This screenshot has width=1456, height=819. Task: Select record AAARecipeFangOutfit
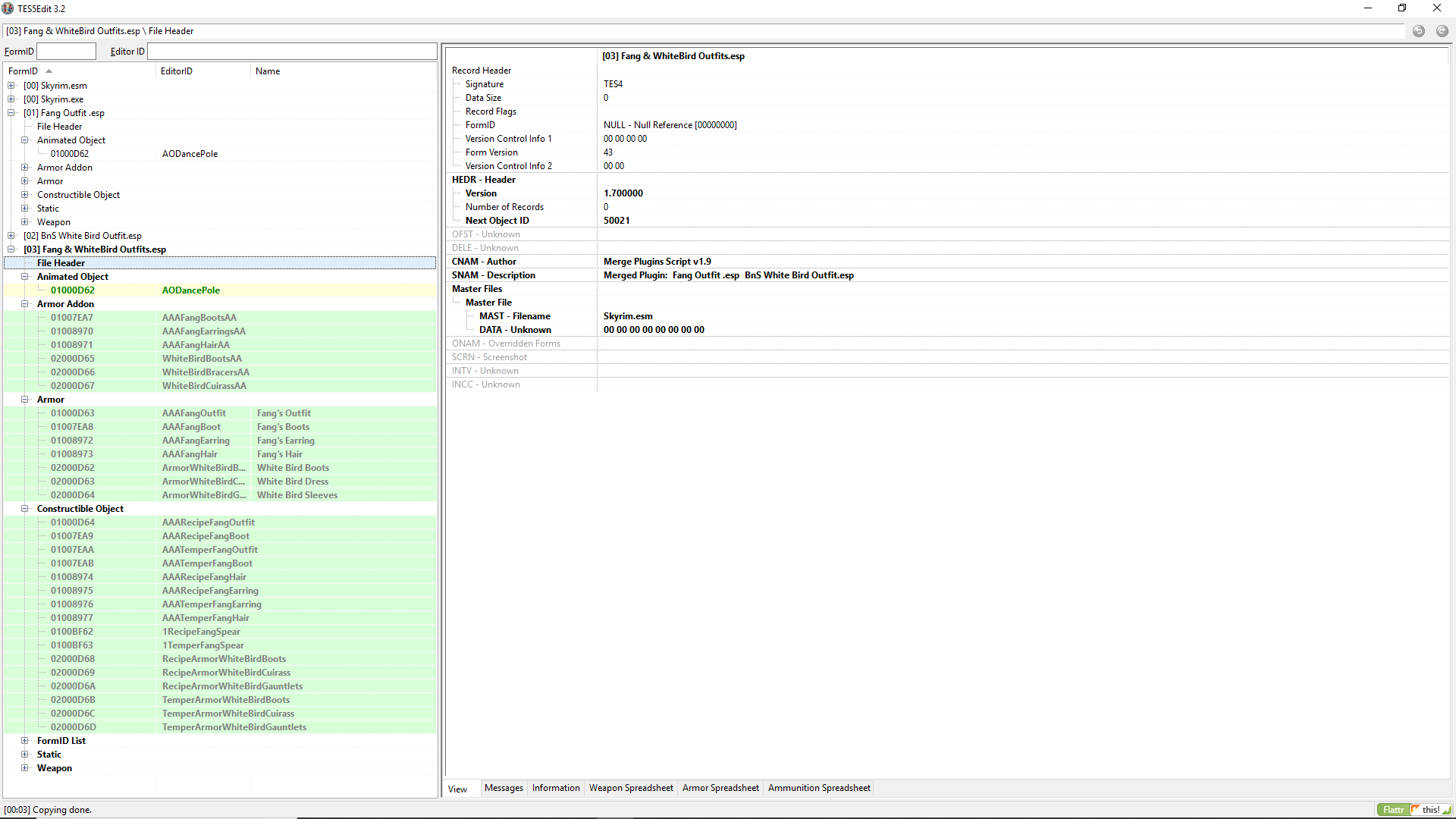(x=220, y=522)
